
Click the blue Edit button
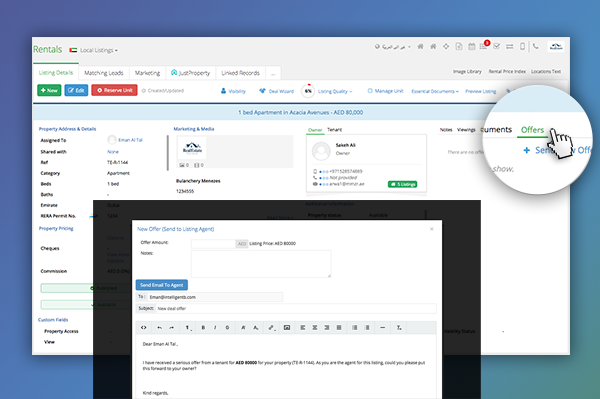[x=76, y=90]
